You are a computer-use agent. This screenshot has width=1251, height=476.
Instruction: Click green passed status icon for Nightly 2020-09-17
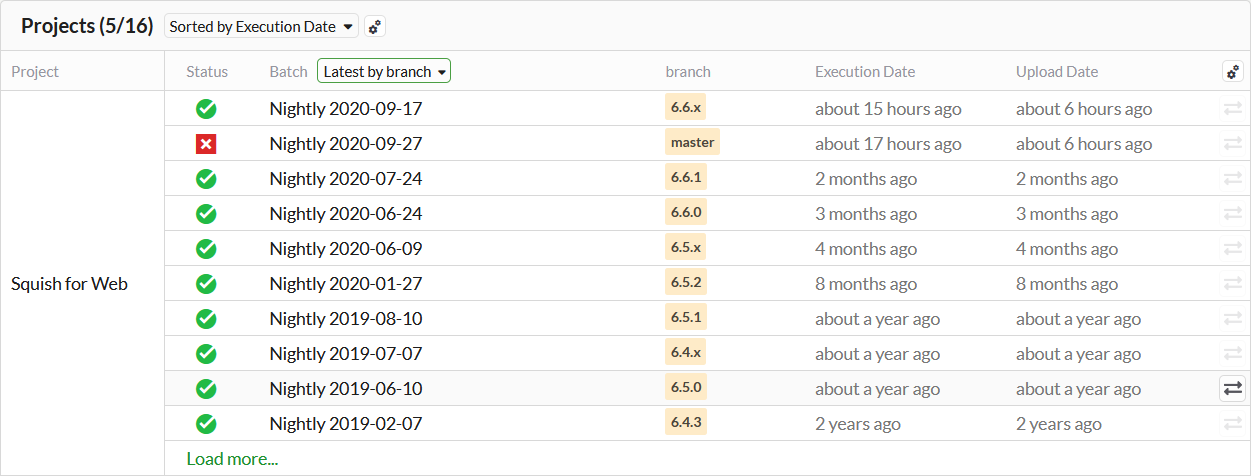coord(206,109)
